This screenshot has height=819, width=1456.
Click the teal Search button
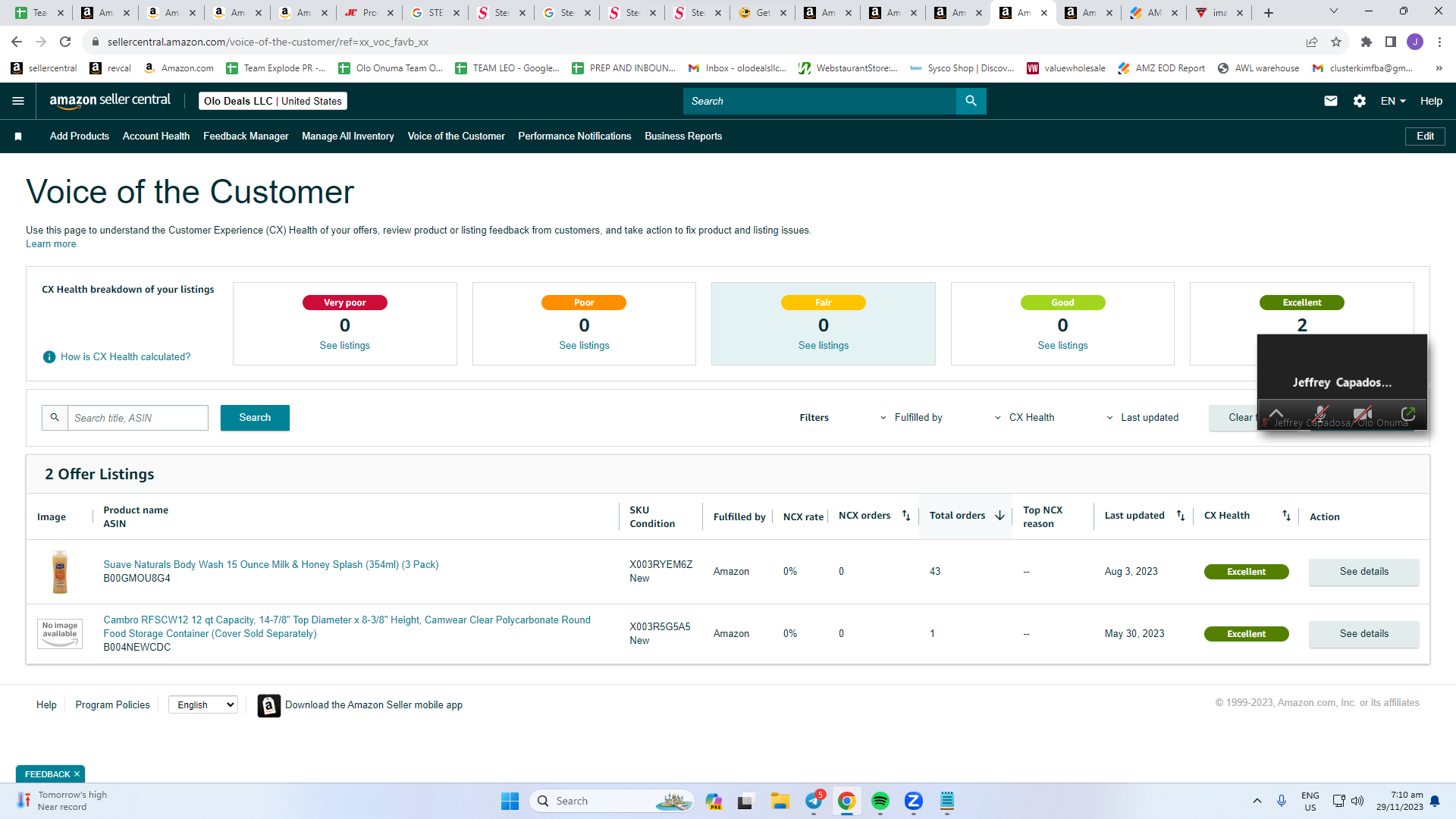coord(255,418)
